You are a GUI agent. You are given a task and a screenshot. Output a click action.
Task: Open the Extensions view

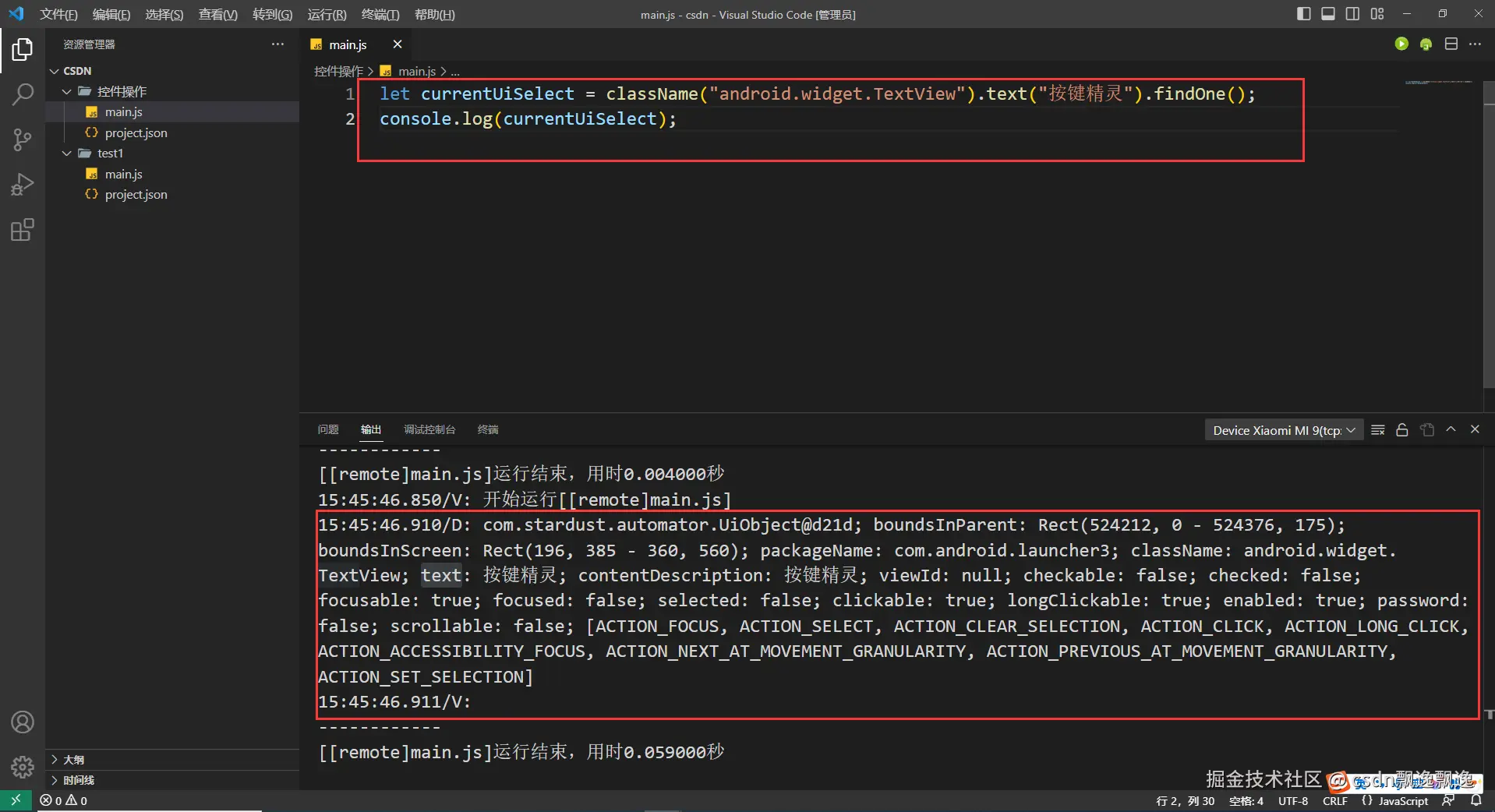pyautogui.click(x=23, y=230)
